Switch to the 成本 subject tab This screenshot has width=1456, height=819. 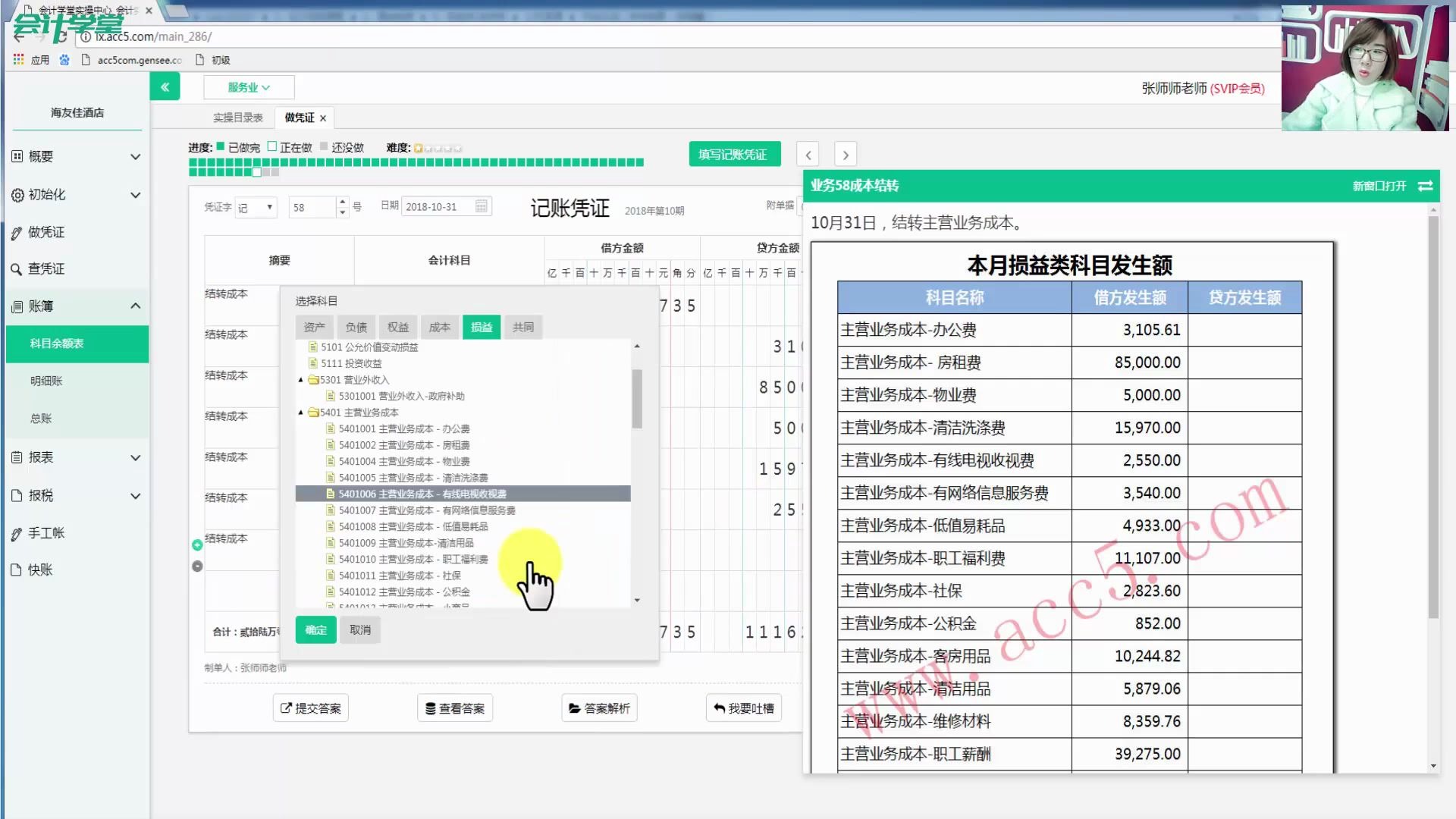[439, 328]
